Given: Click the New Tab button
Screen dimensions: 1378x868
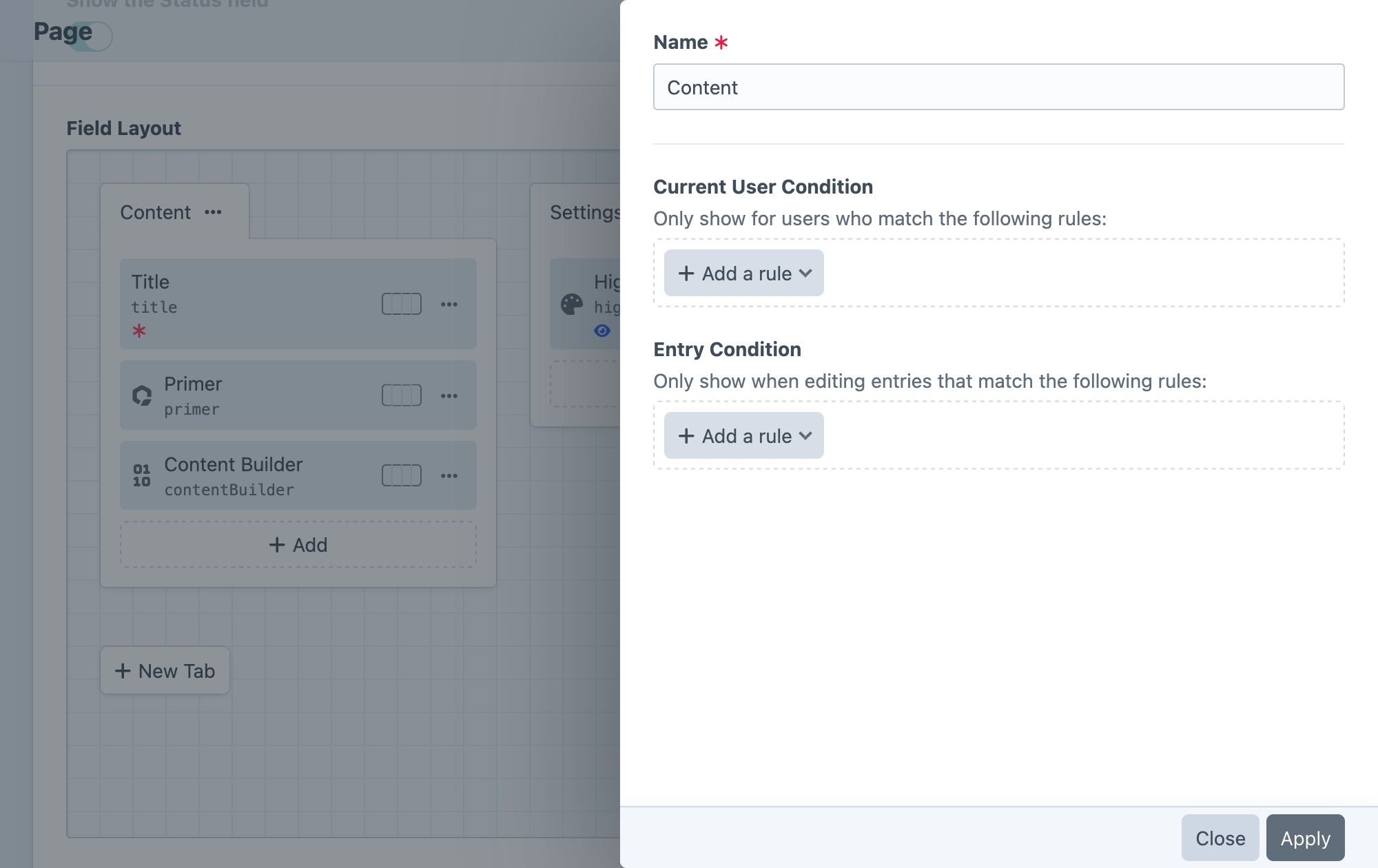Looking at the screenshot, I should 164,670.
